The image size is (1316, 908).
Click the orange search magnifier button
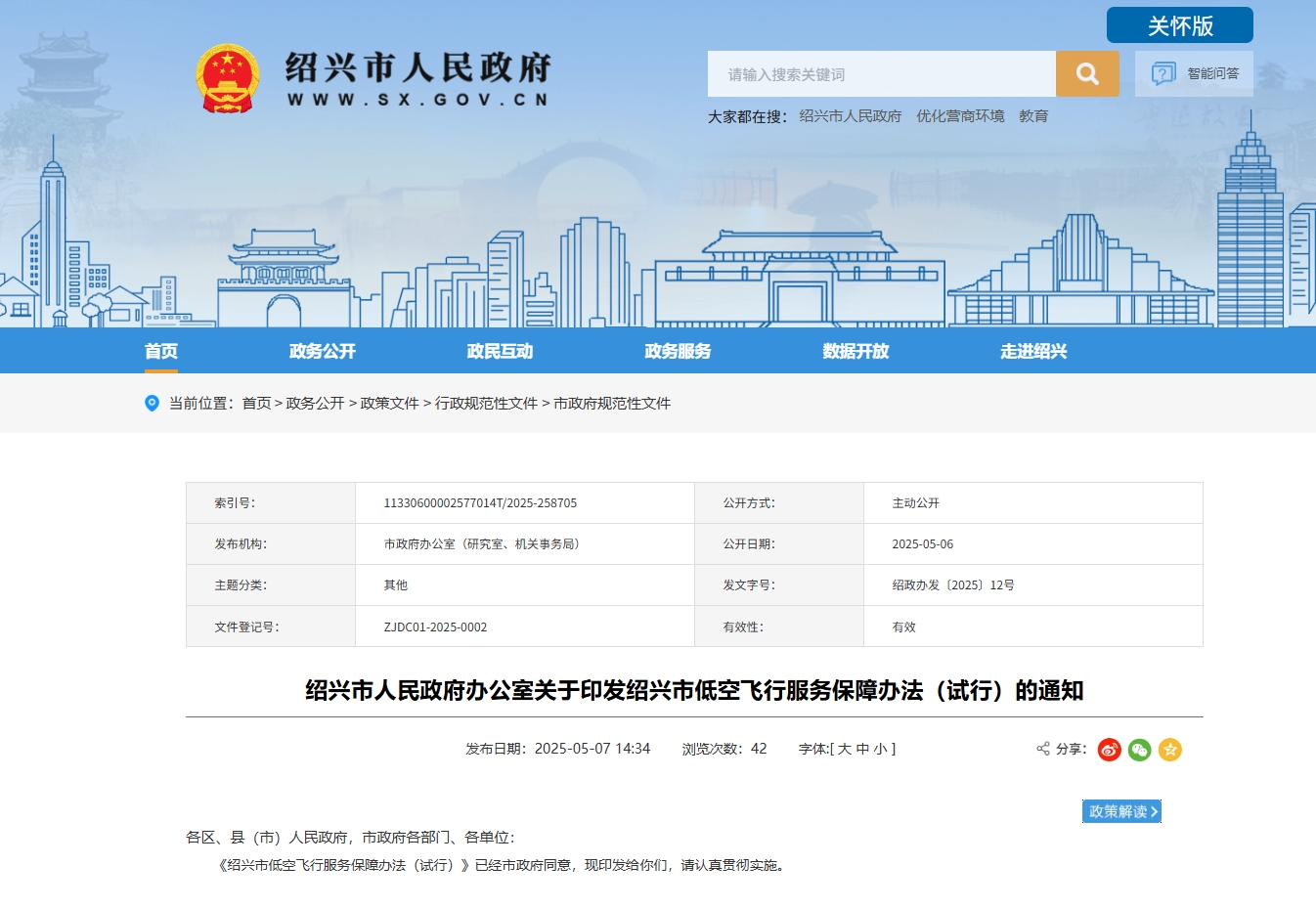click(1086, 74)
